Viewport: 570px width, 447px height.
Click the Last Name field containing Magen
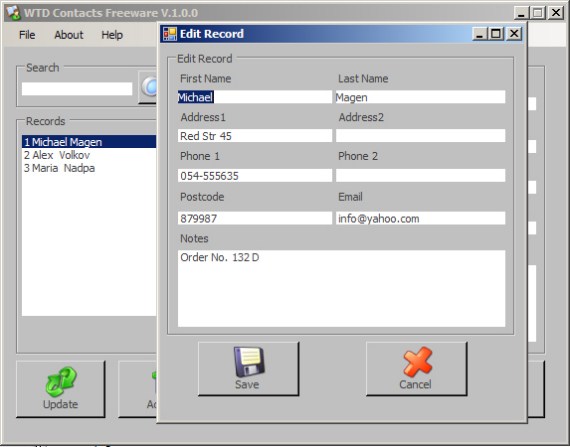[420, 97]
